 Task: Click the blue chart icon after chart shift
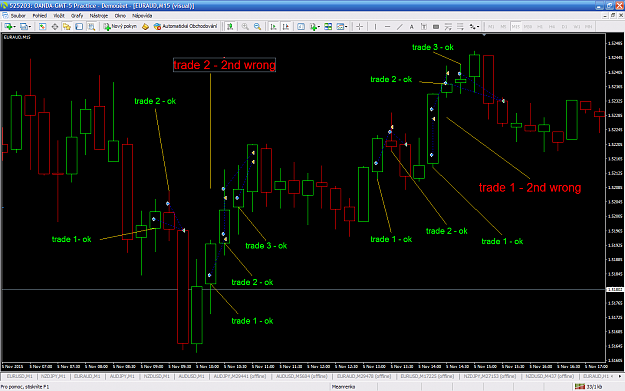[301, 27]
